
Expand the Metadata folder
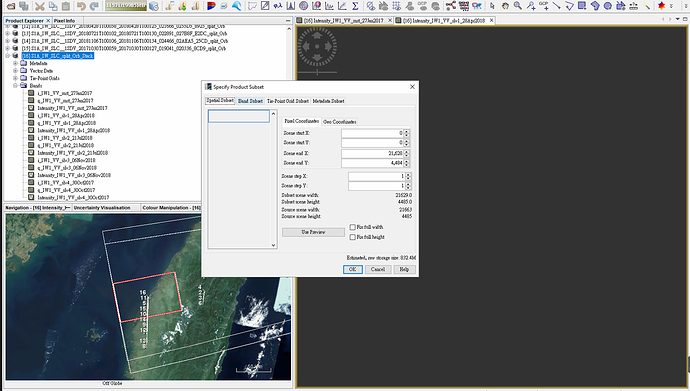(x=15, y=63)
